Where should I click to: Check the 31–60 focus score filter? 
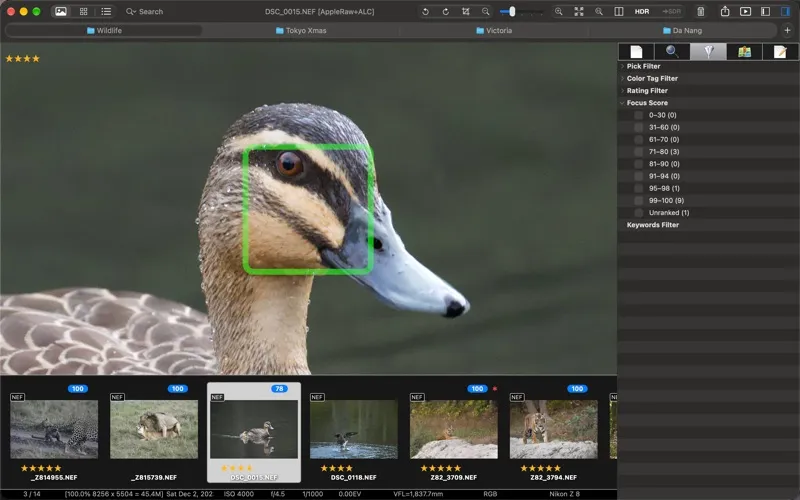pyautogui.click(x=638, y=128)
